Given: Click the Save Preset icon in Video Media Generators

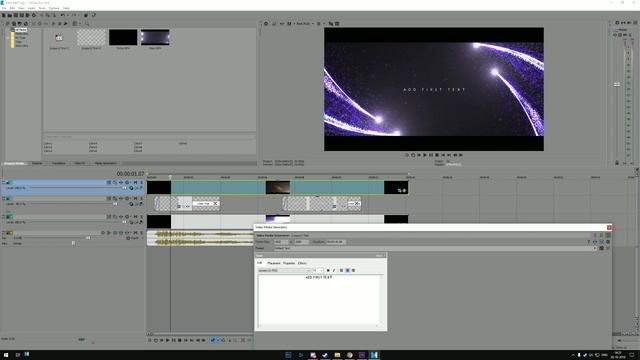Looking at the screenshot, I should click(601, 248).
